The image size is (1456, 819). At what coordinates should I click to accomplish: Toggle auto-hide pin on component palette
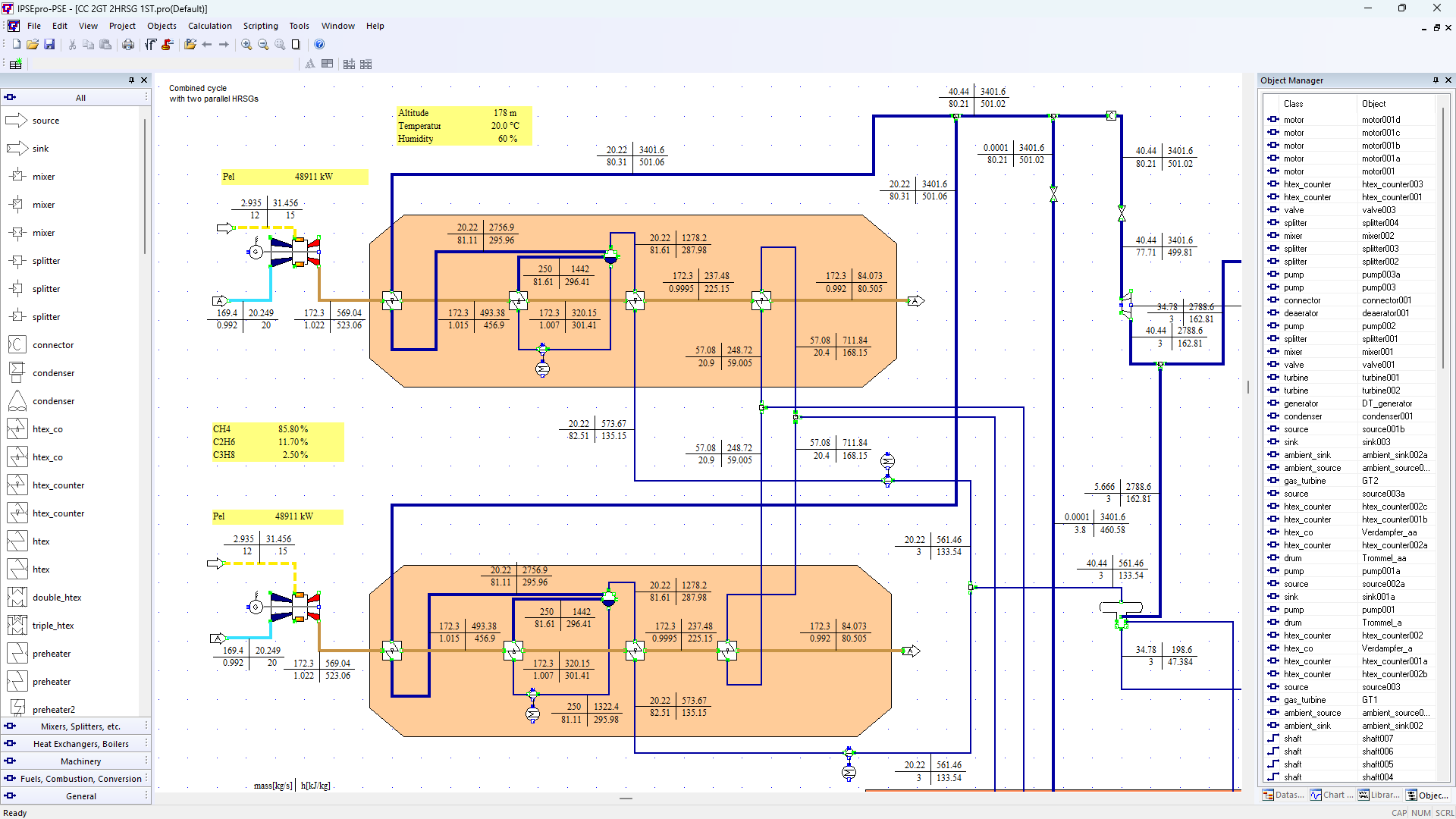(131, 80)
